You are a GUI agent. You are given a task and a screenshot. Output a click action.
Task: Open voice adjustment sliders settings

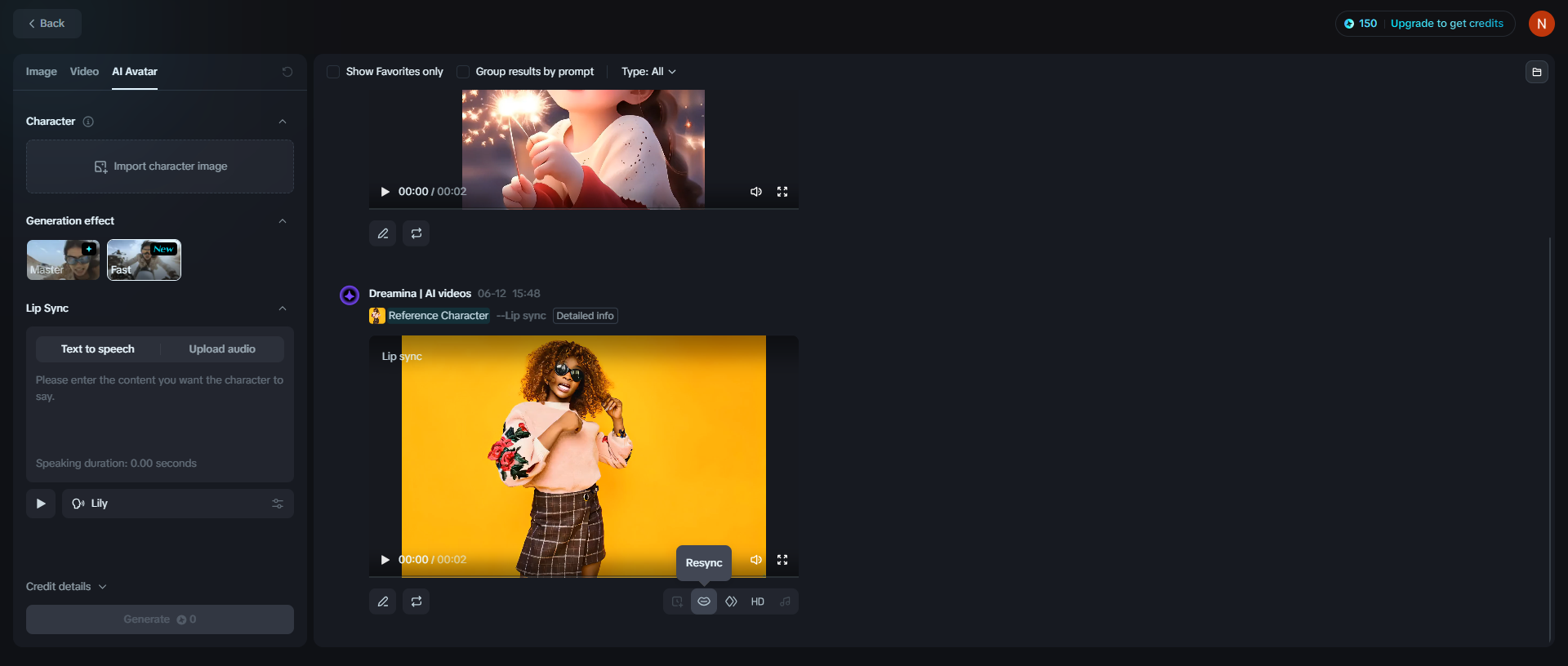(278, 504)
